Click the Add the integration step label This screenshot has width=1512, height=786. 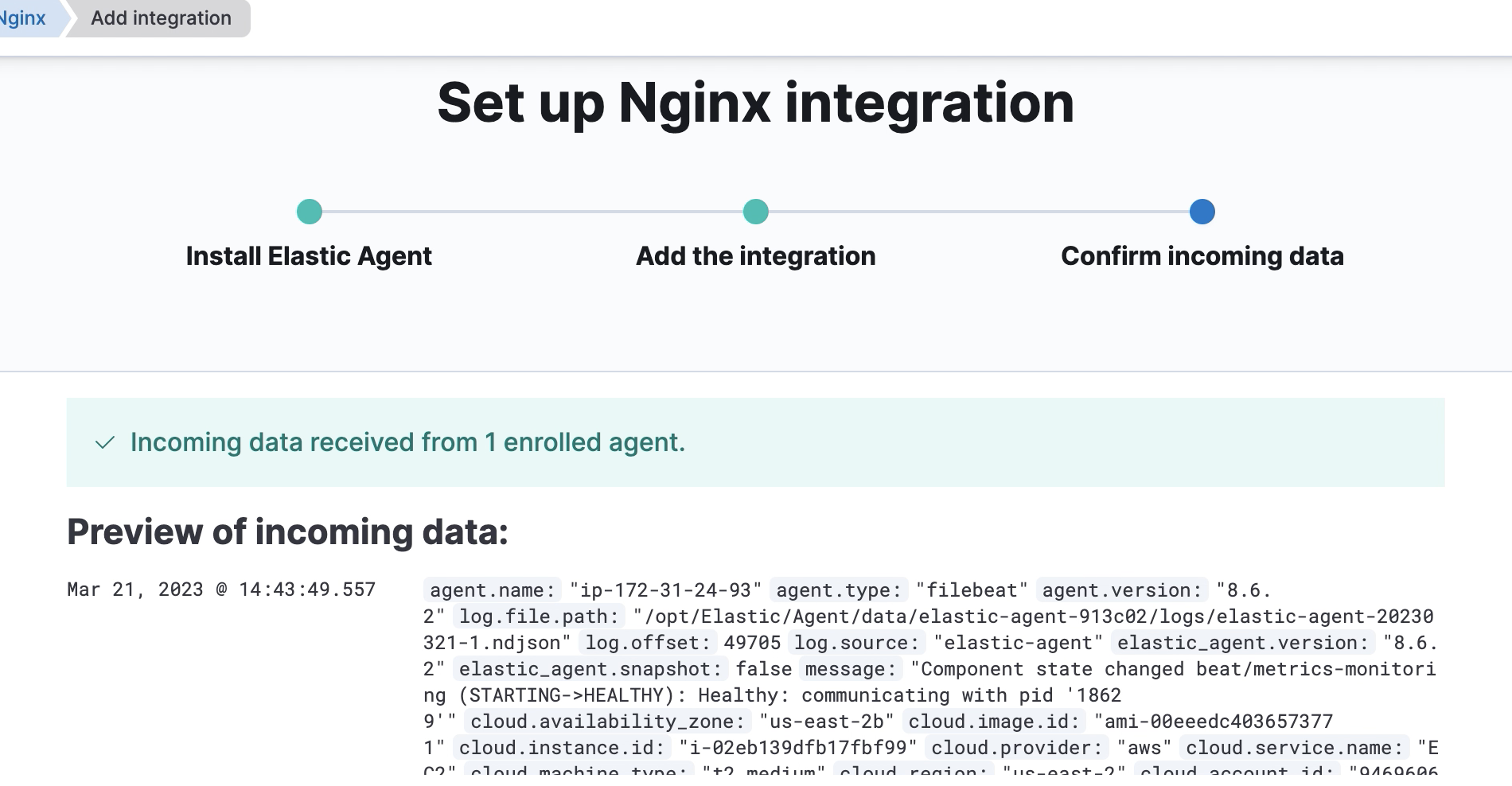[x=756, y=256]
